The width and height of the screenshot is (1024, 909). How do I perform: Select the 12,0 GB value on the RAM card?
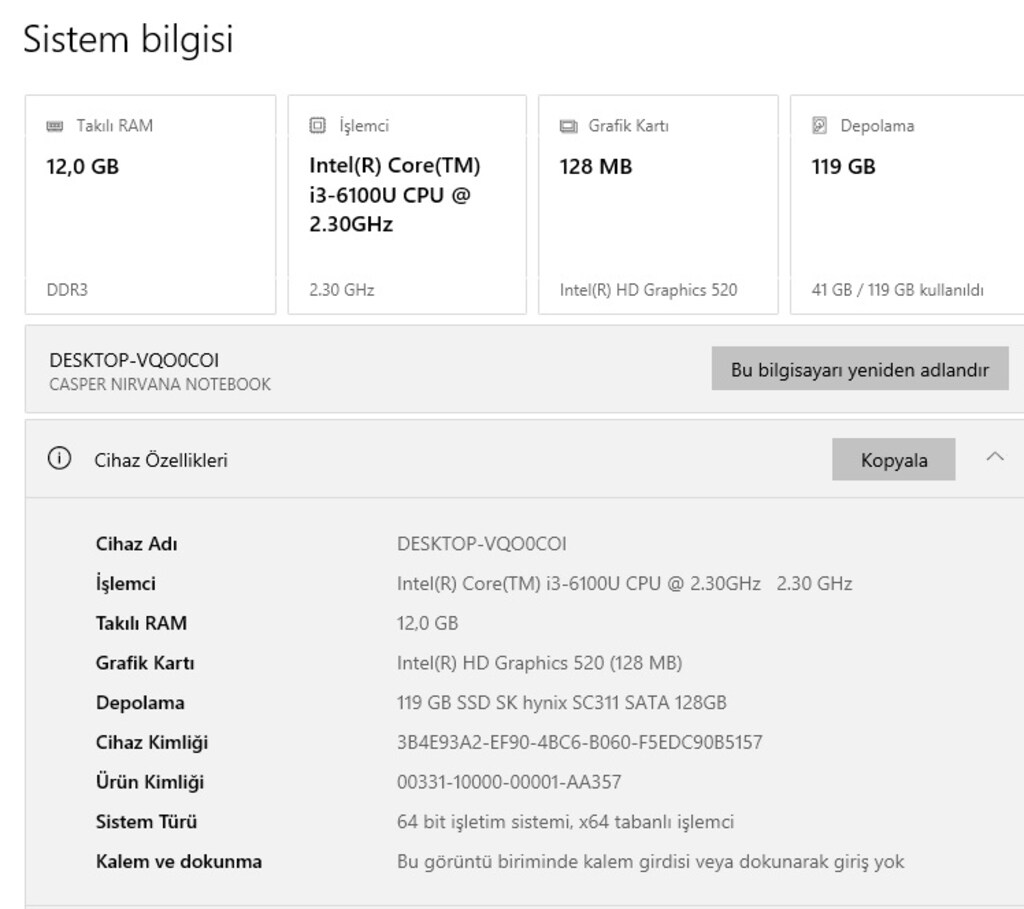pos(83,167)
